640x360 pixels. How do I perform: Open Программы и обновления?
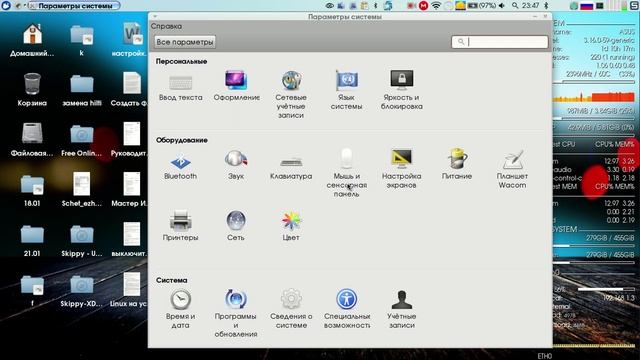coord(236,313)
